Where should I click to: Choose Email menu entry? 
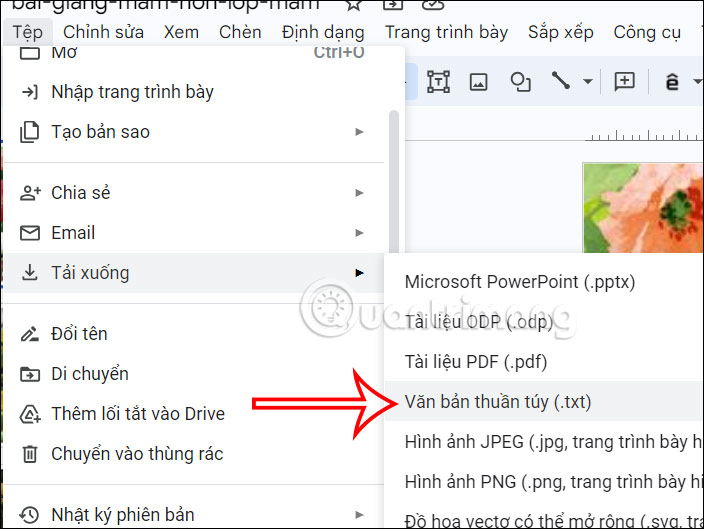point(194,233)
